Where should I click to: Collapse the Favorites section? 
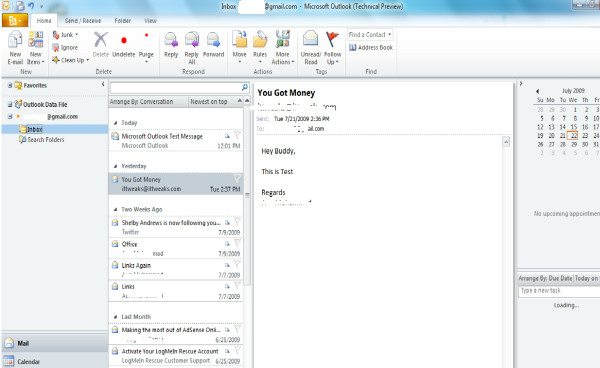[10, 86]
